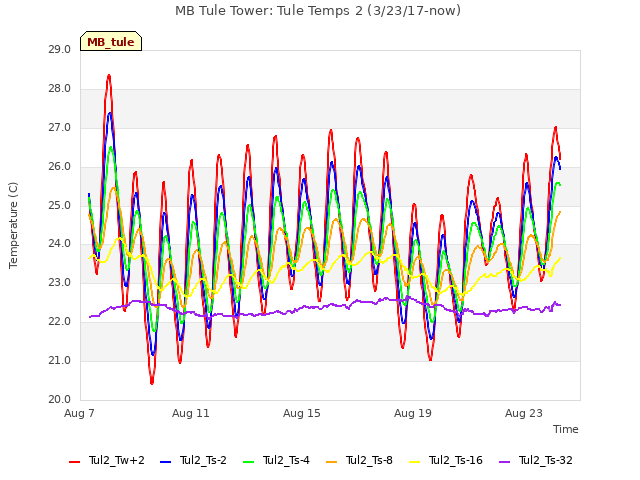Click the Aug 15 x-axis tick label
This screenshot has height=480, width=640.
tap(302, 413)
